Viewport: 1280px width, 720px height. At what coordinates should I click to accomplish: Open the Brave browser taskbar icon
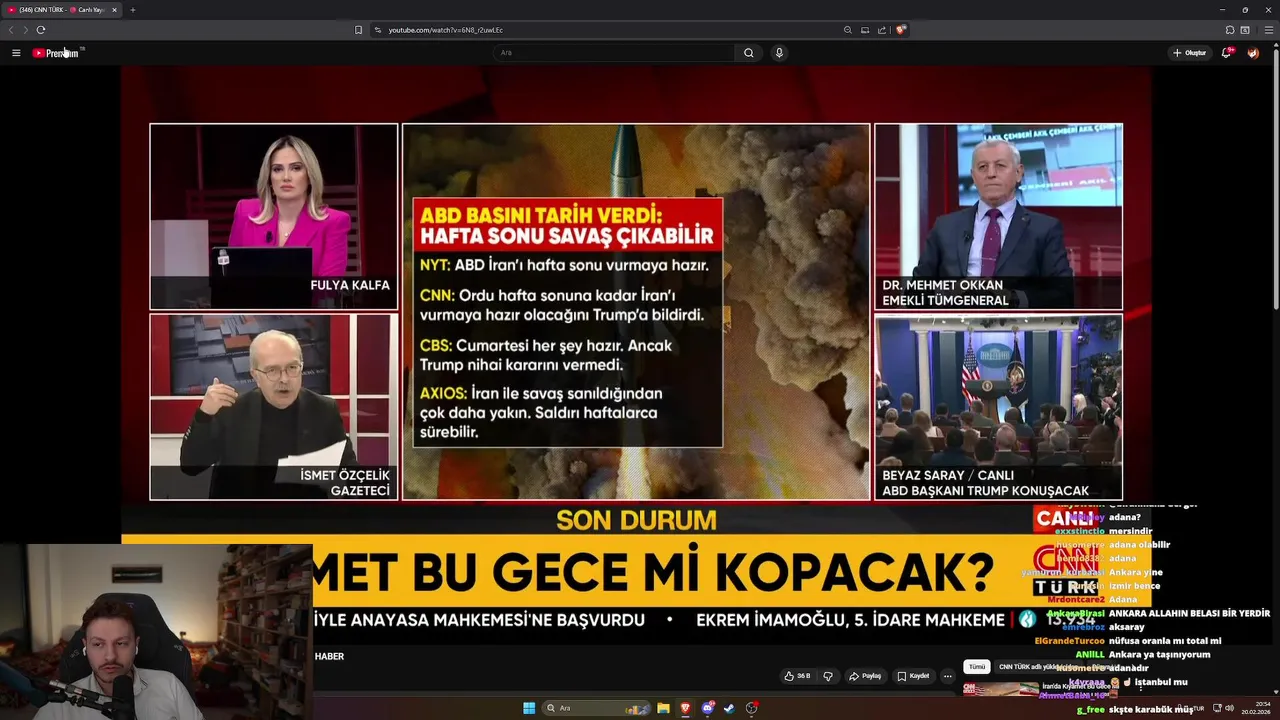tap(685, 708)
